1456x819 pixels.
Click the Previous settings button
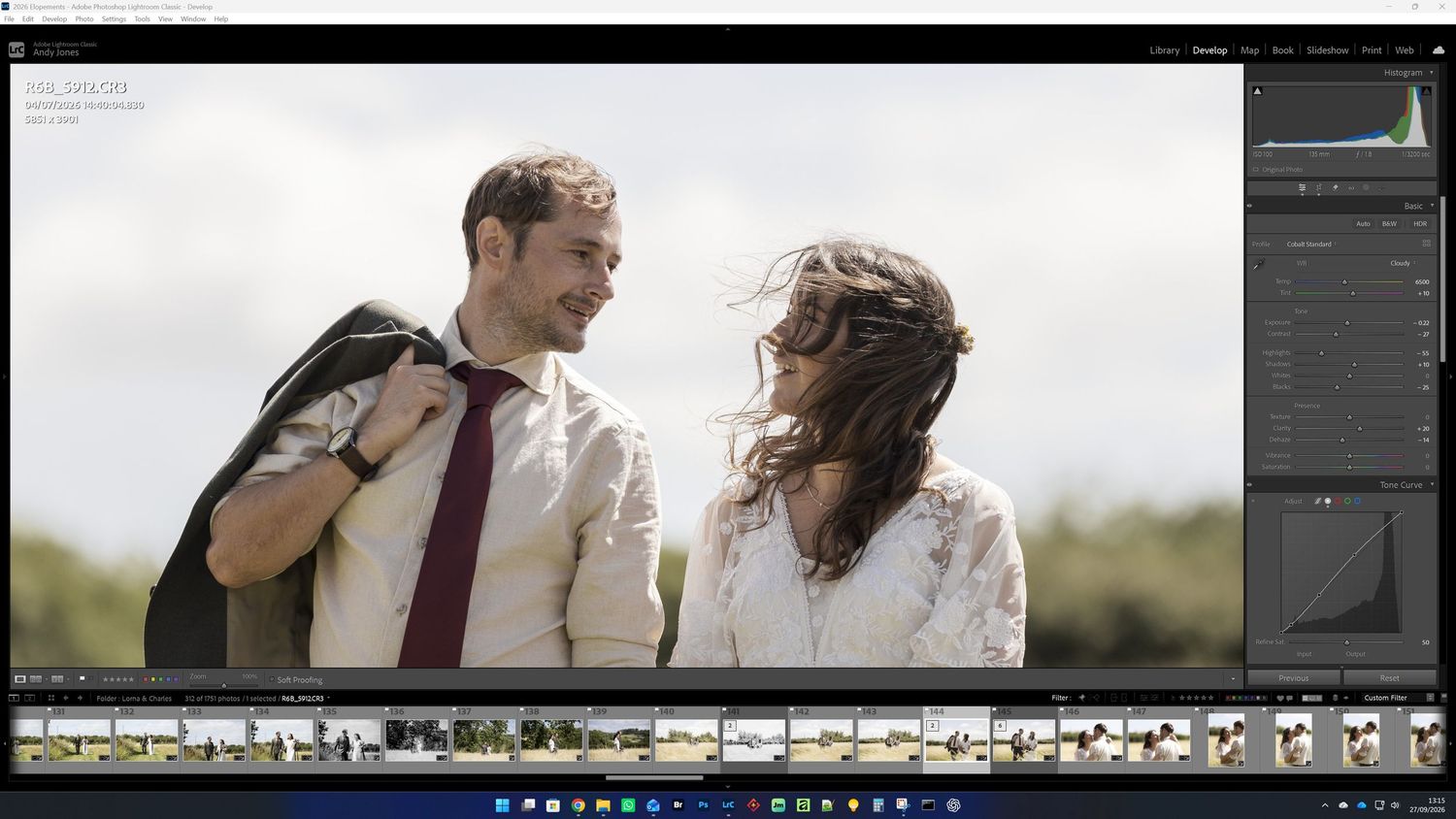pyautogui.click(x=1293, y=678)
